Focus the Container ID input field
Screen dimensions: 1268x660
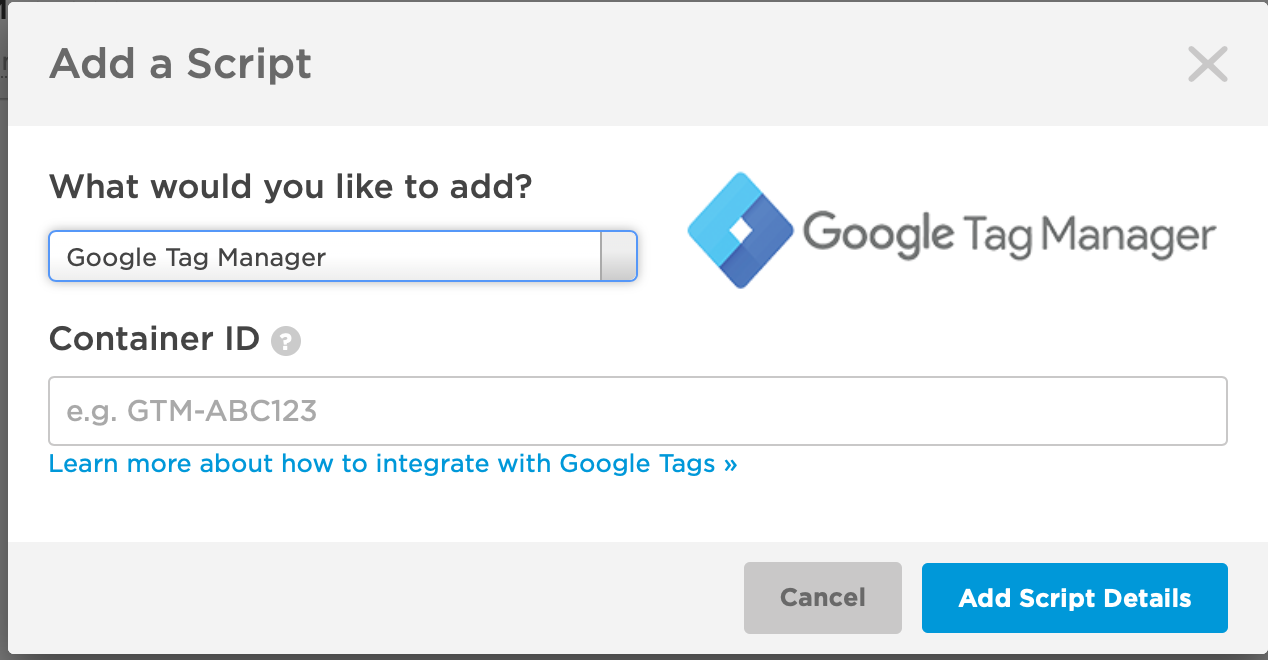(638, 411)
